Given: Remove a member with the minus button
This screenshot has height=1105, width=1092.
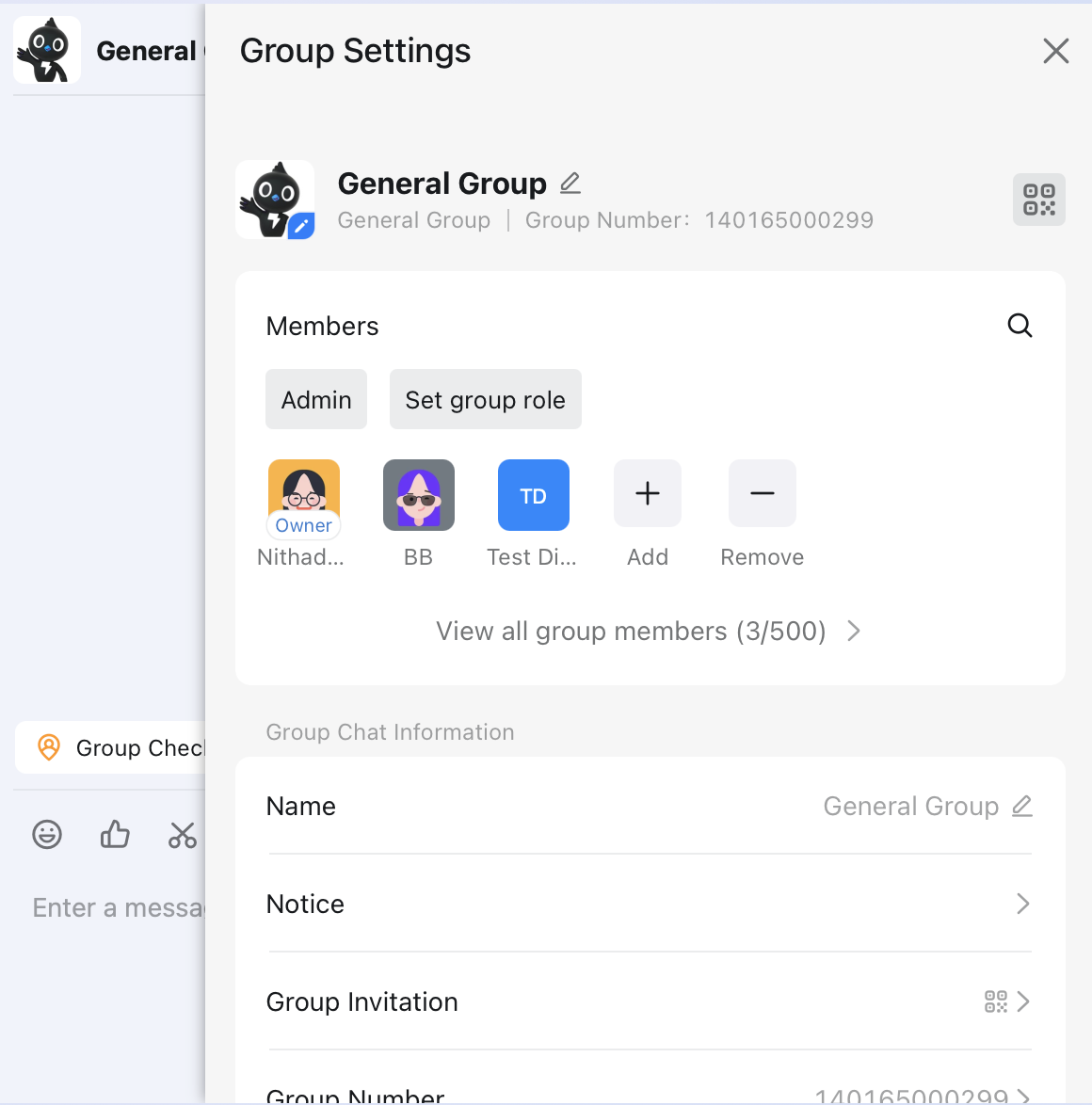Looking at the screenshot, I should pyautogui.click(x=762, y=493).
